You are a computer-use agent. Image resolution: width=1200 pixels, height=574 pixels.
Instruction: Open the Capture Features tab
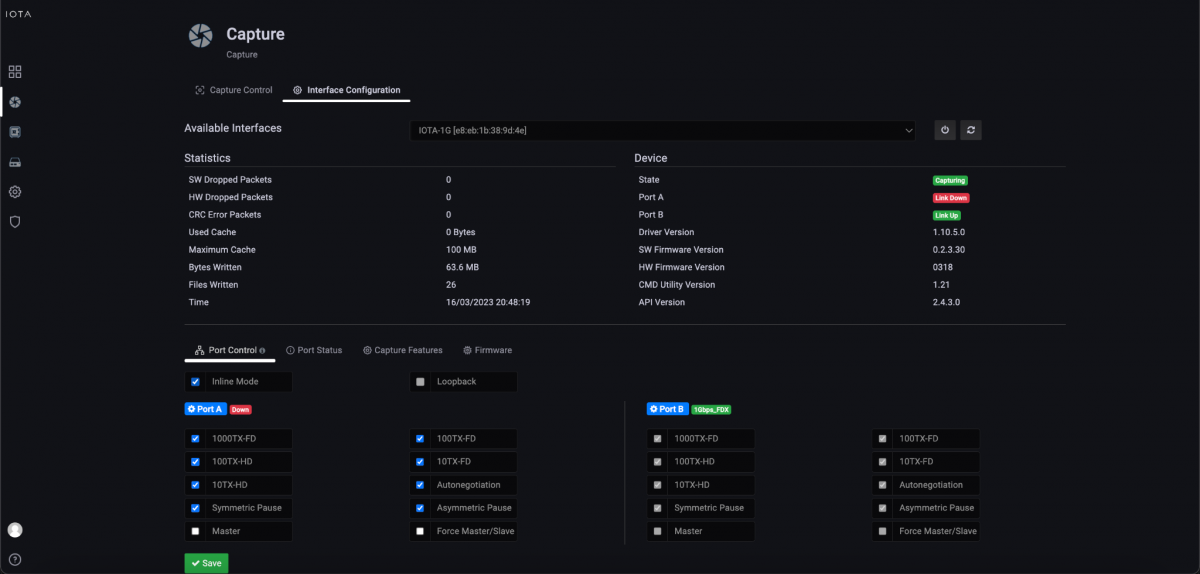pos(403,350)
